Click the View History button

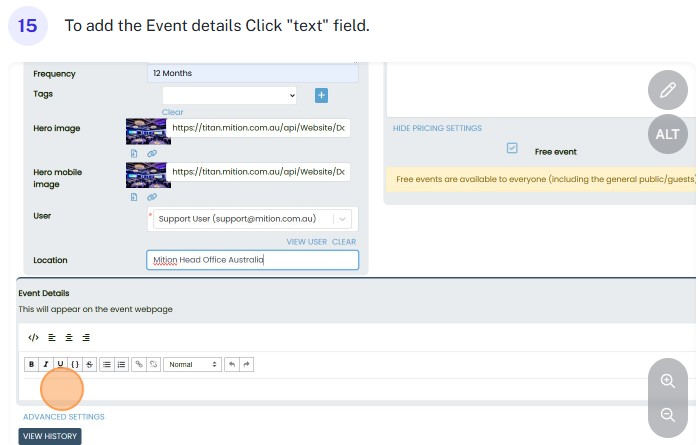[49, 436]
